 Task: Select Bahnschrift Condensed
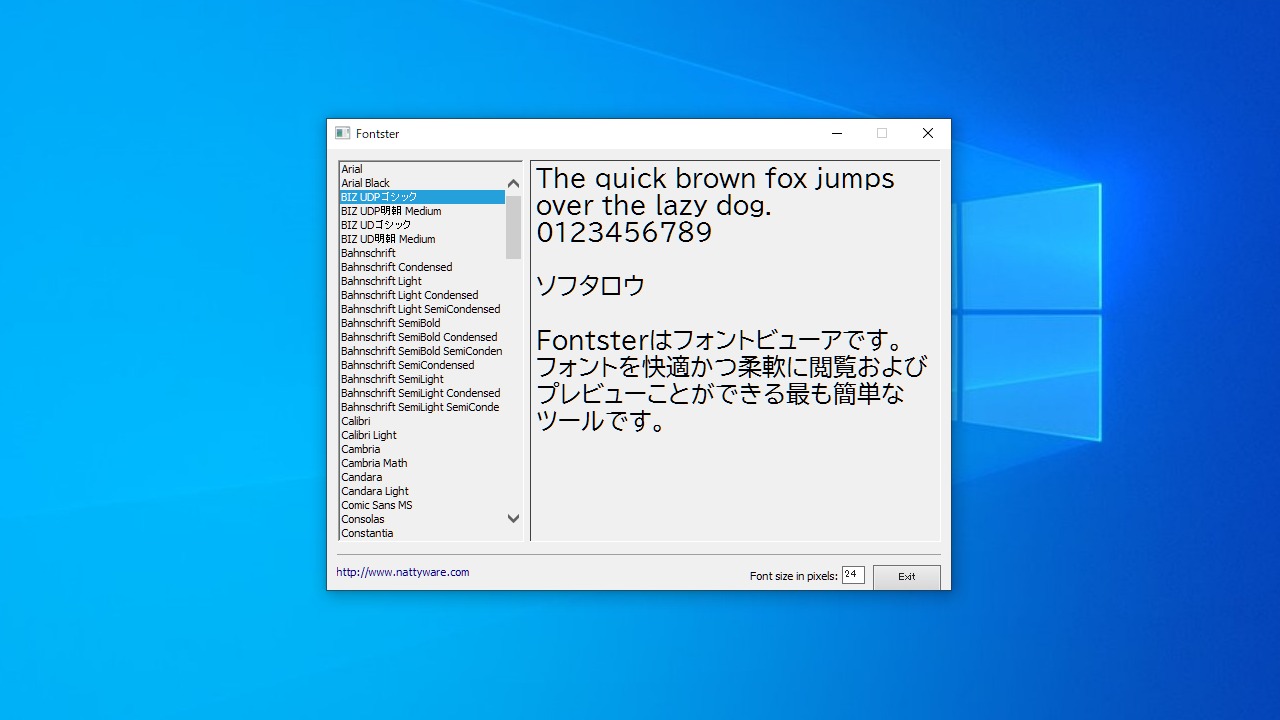pyautogui.click(x=422, y=267)
